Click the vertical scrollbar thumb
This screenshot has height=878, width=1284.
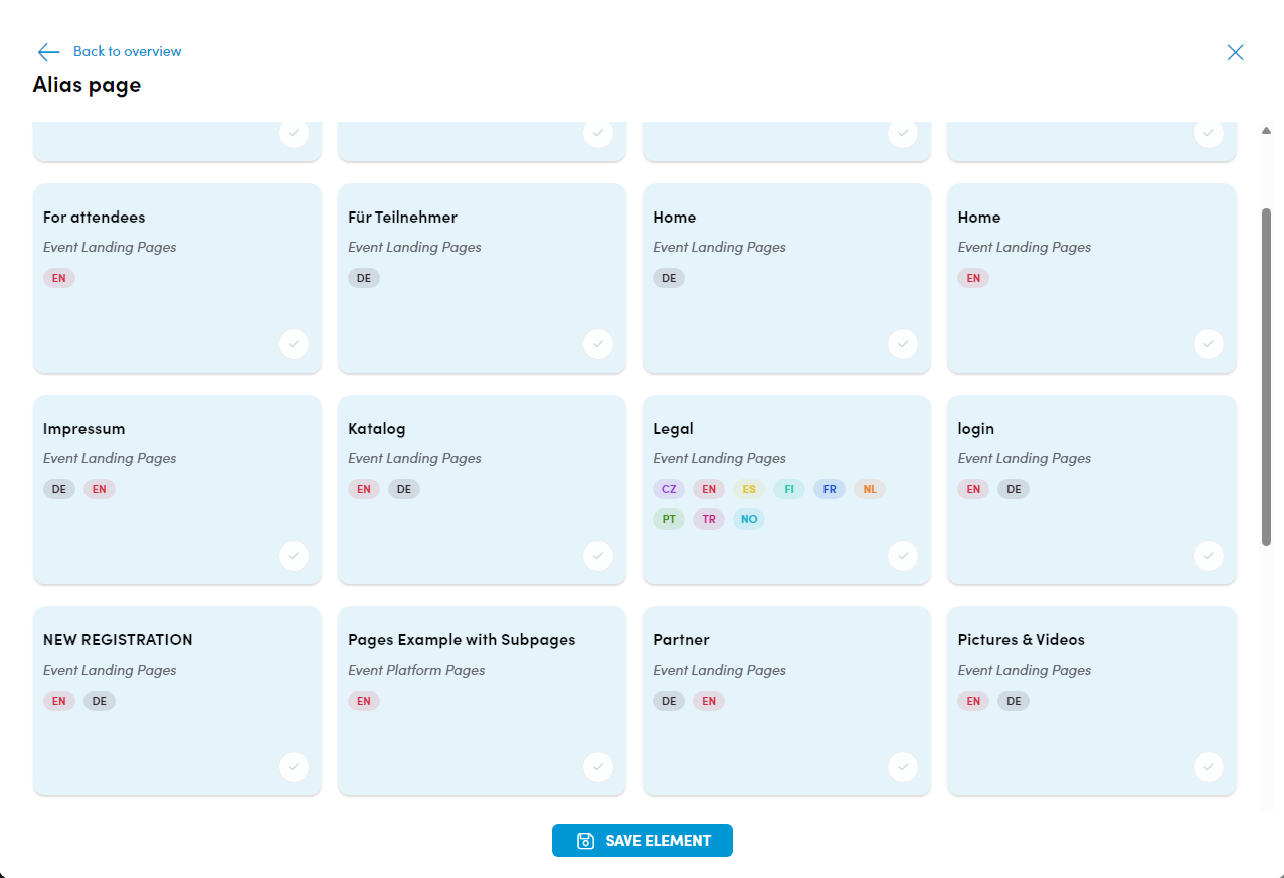1266,377
